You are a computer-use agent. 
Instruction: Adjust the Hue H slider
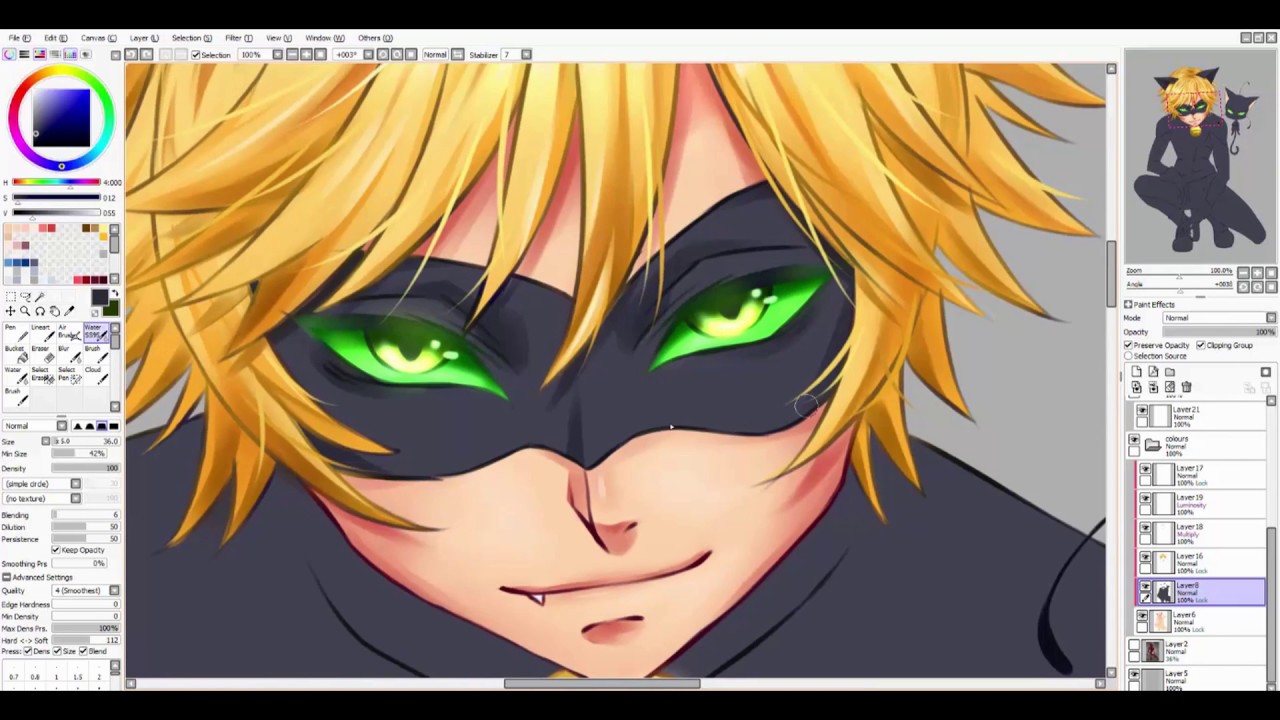(x=56, y=183)
